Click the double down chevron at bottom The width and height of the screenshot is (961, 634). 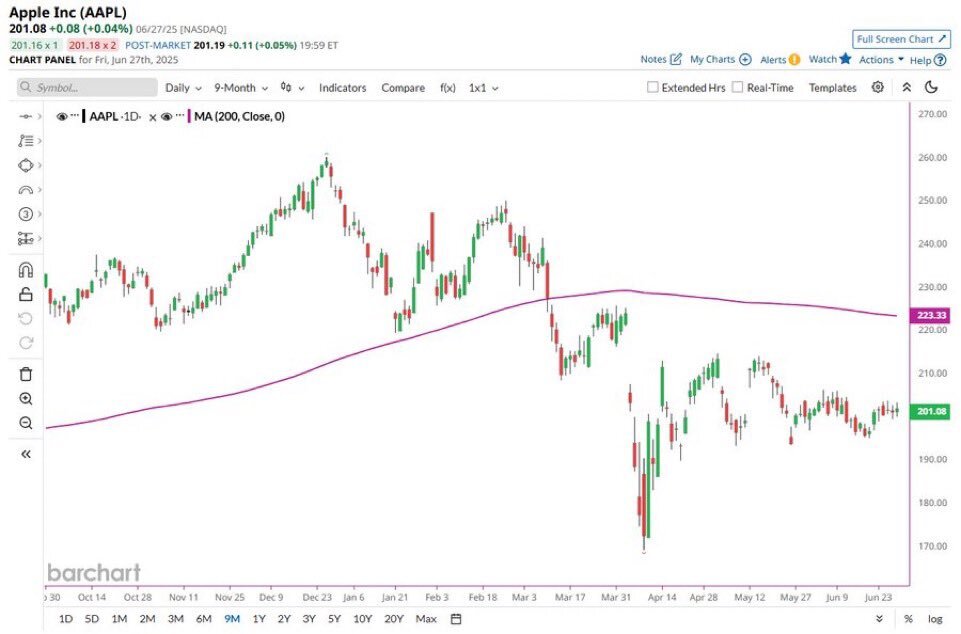(x=879, y=619)
